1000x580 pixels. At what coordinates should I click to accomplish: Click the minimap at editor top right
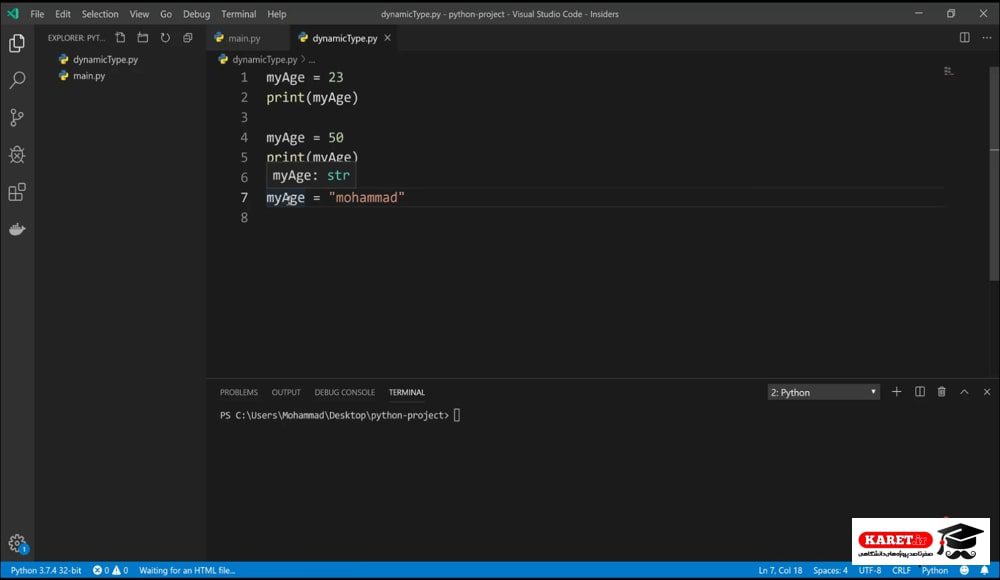(949, 71)
